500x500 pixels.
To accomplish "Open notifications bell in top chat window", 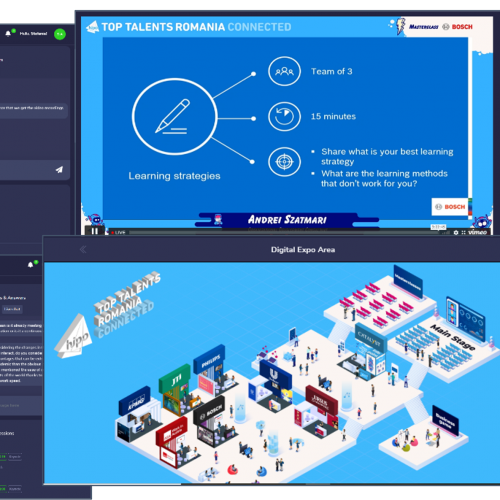I will (x=8, y=33).
